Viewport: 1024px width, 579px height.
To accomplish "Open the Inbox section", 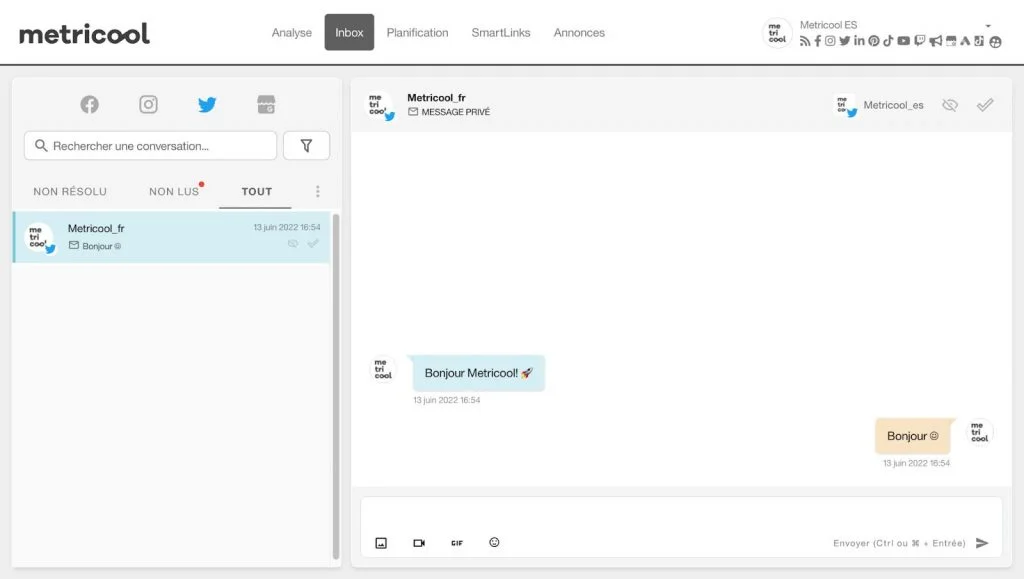I will 349,33.
